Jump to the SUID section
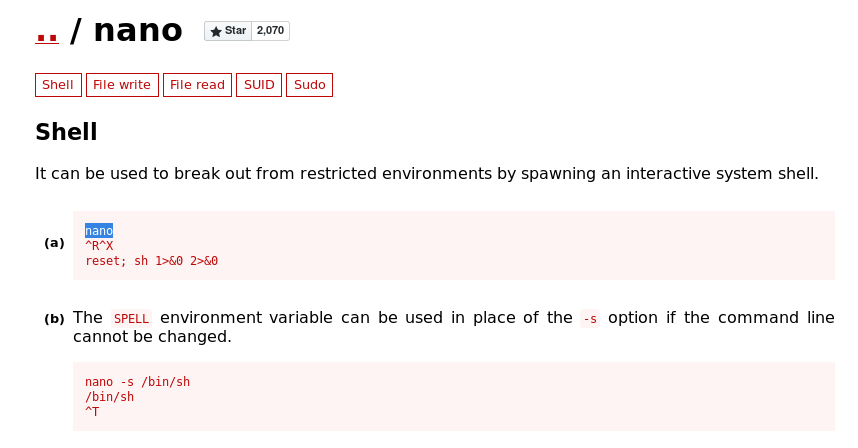The image size is (858, 448). [x=259, y=85]
